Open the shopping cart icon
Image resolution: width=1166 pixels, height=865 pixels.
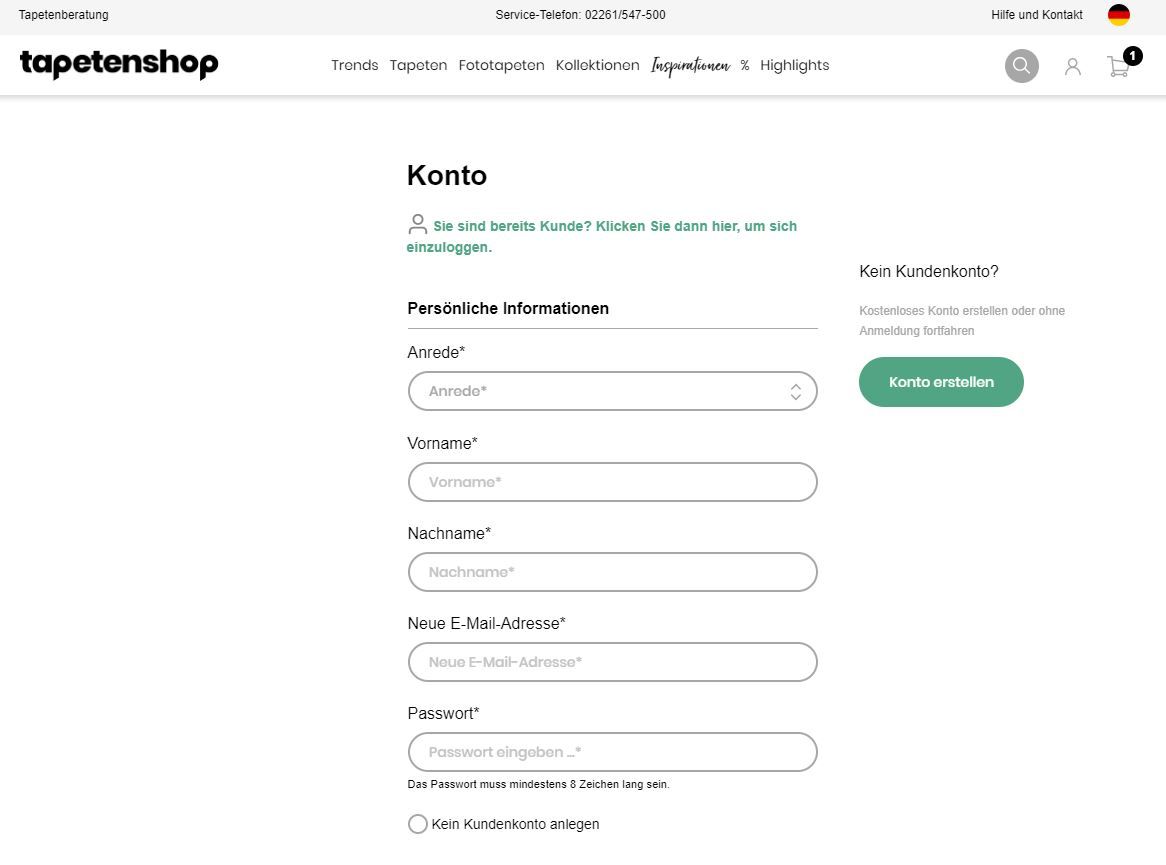point(1119,67)
